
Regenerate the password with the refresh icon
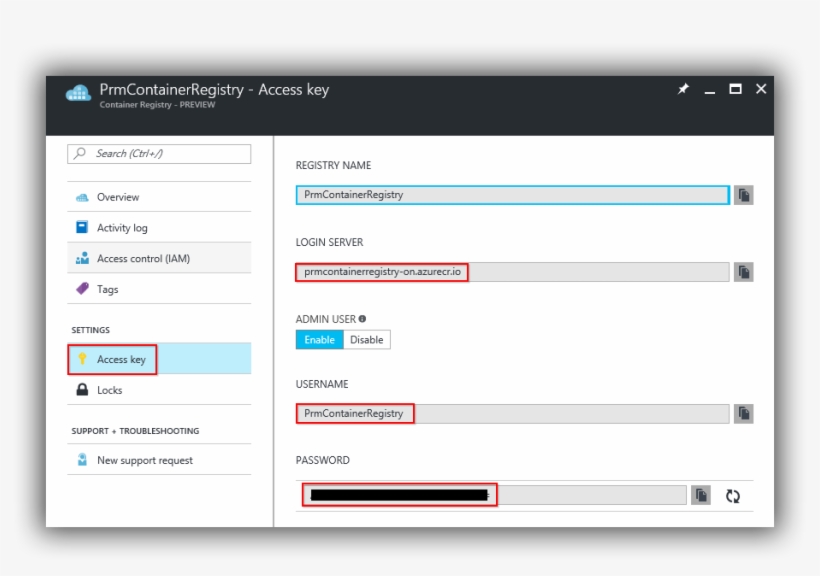click(x=733, y=494)
